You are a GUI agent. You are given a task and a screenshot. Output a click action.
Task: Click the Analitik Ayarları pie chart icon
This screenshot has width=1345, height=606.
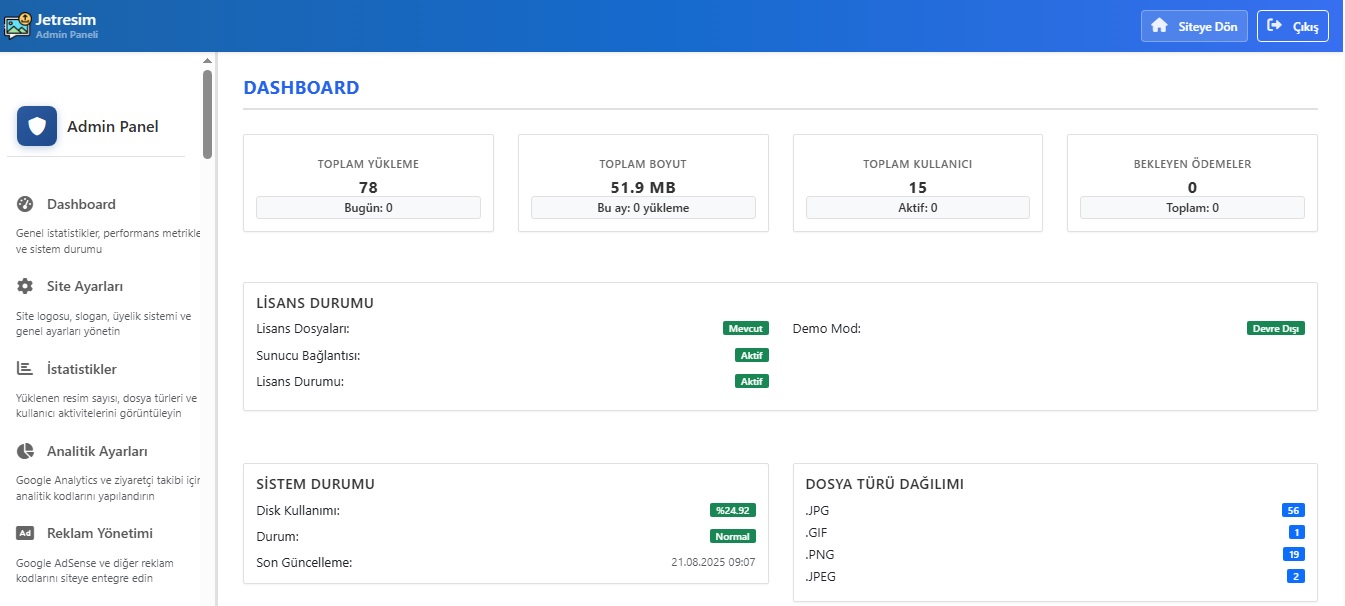26,451
